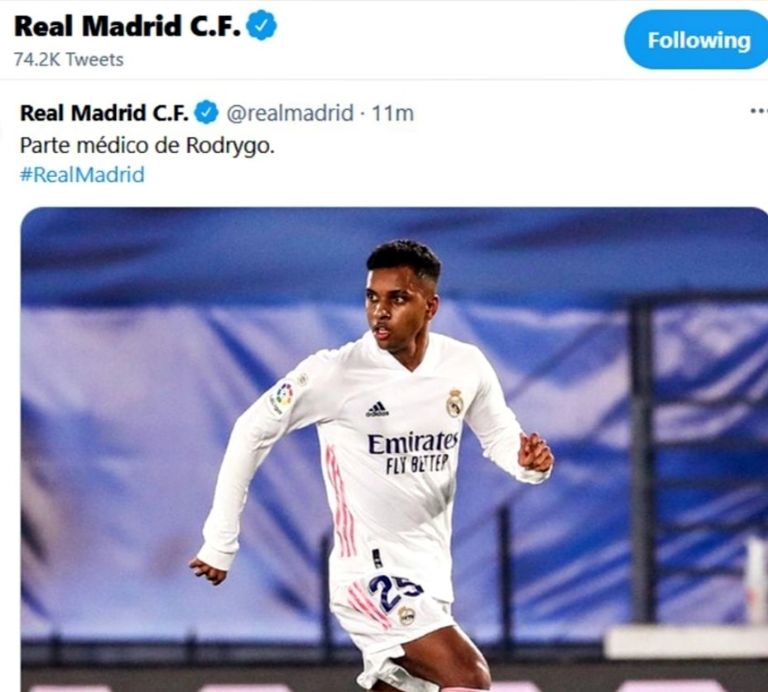Click the Real Madrid crest on the shirt
This screenshot has width=768, height=692.
(x=455, y=403)
